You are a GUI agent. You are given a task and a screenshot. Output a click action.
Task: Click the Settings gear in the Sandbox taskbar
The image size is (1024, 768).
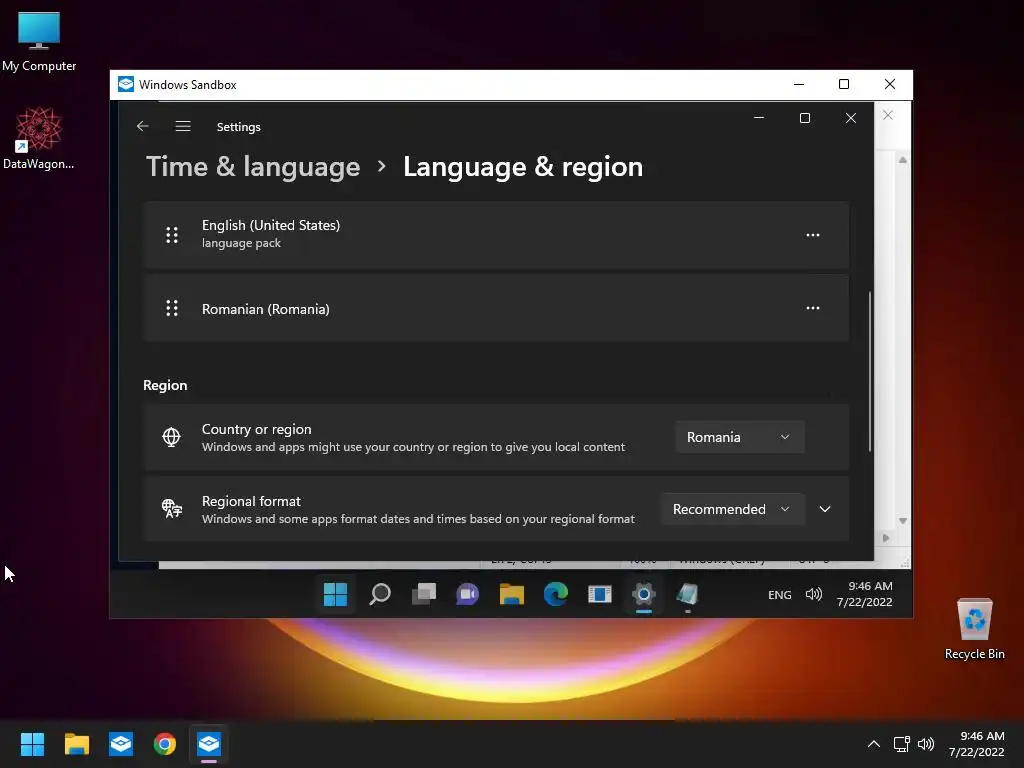[644, 594]
